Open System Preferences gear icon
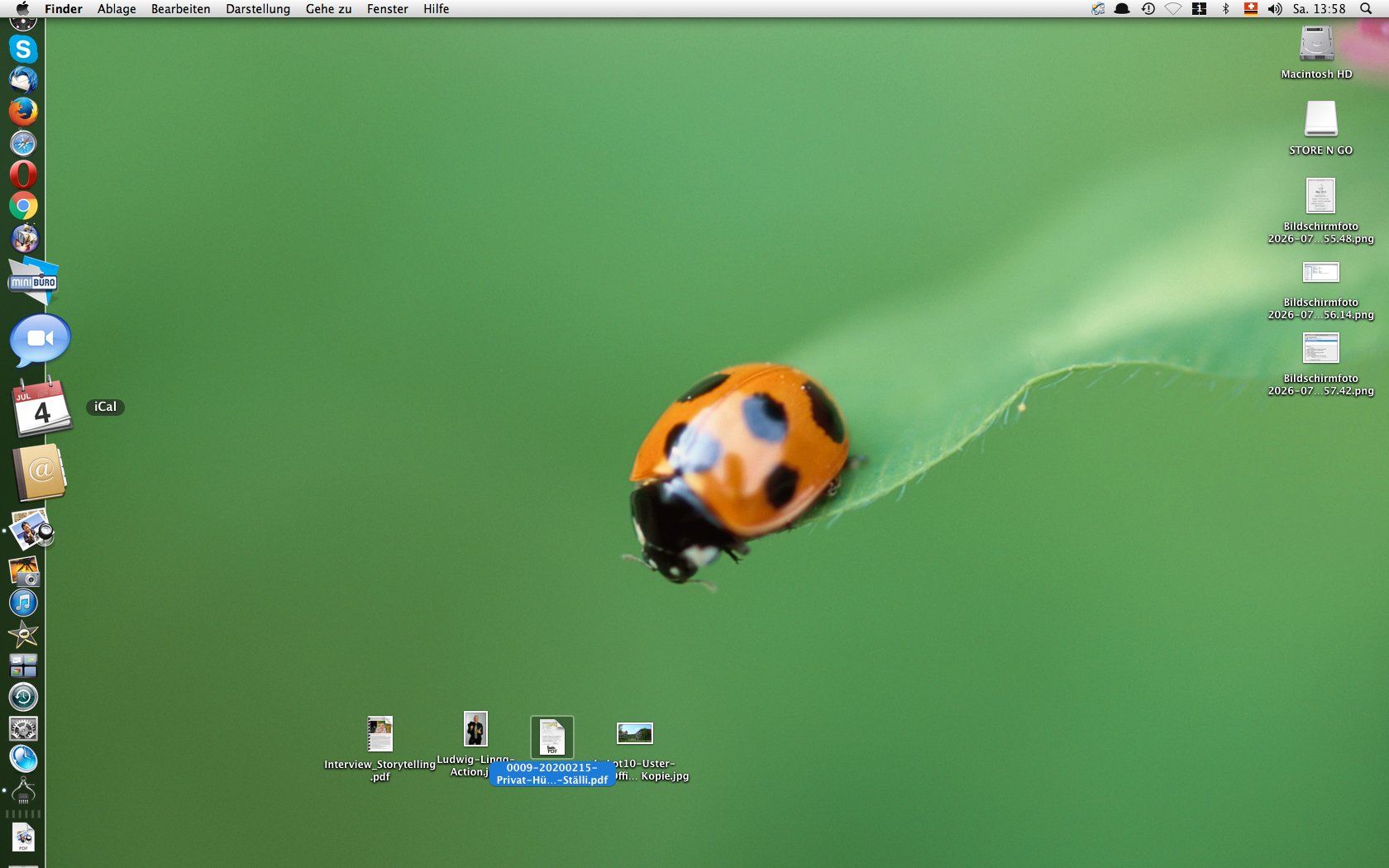 tap(23, 728)
